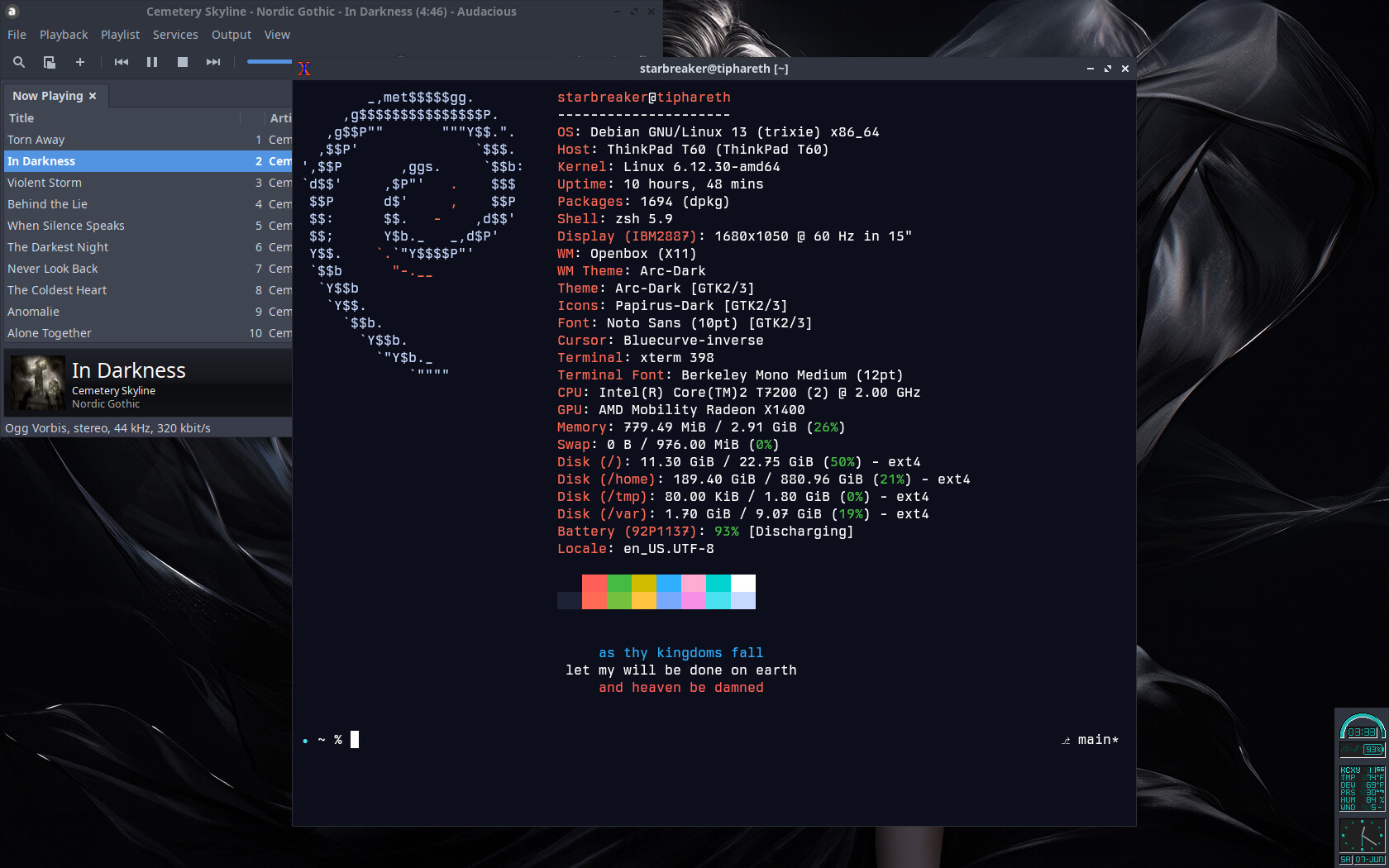1389x868 pixels.
Task: Click the add files plus icon
Action: point(80,62)
